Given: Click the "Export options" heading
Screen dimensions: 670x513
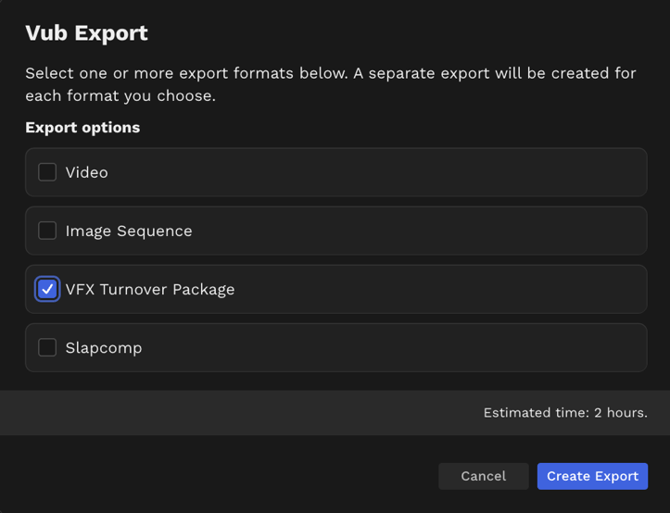Looking at the screenshot, I should click(82, 127).
